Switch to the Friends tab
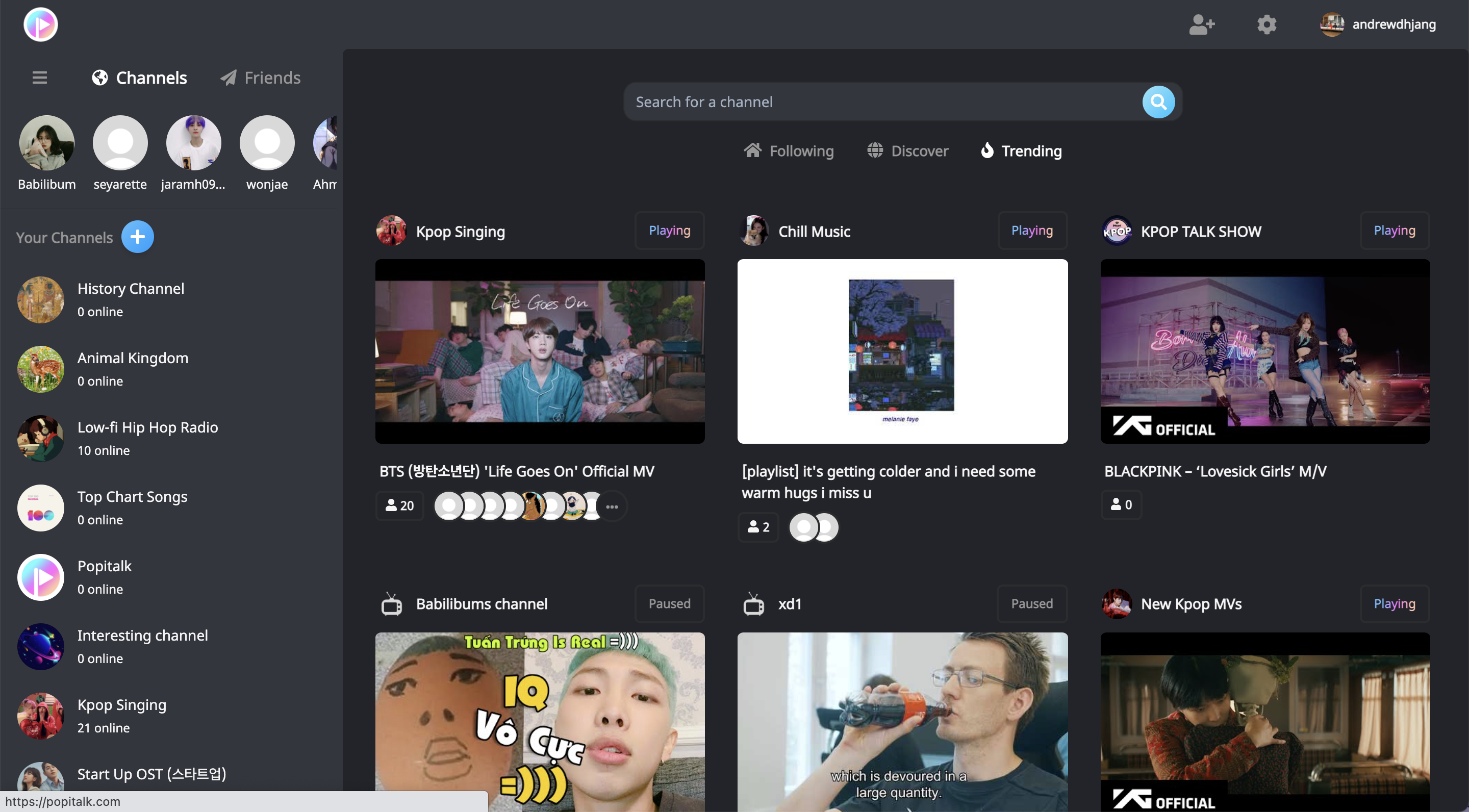The height and width of the screenshot is (812, 1469). 260,78
